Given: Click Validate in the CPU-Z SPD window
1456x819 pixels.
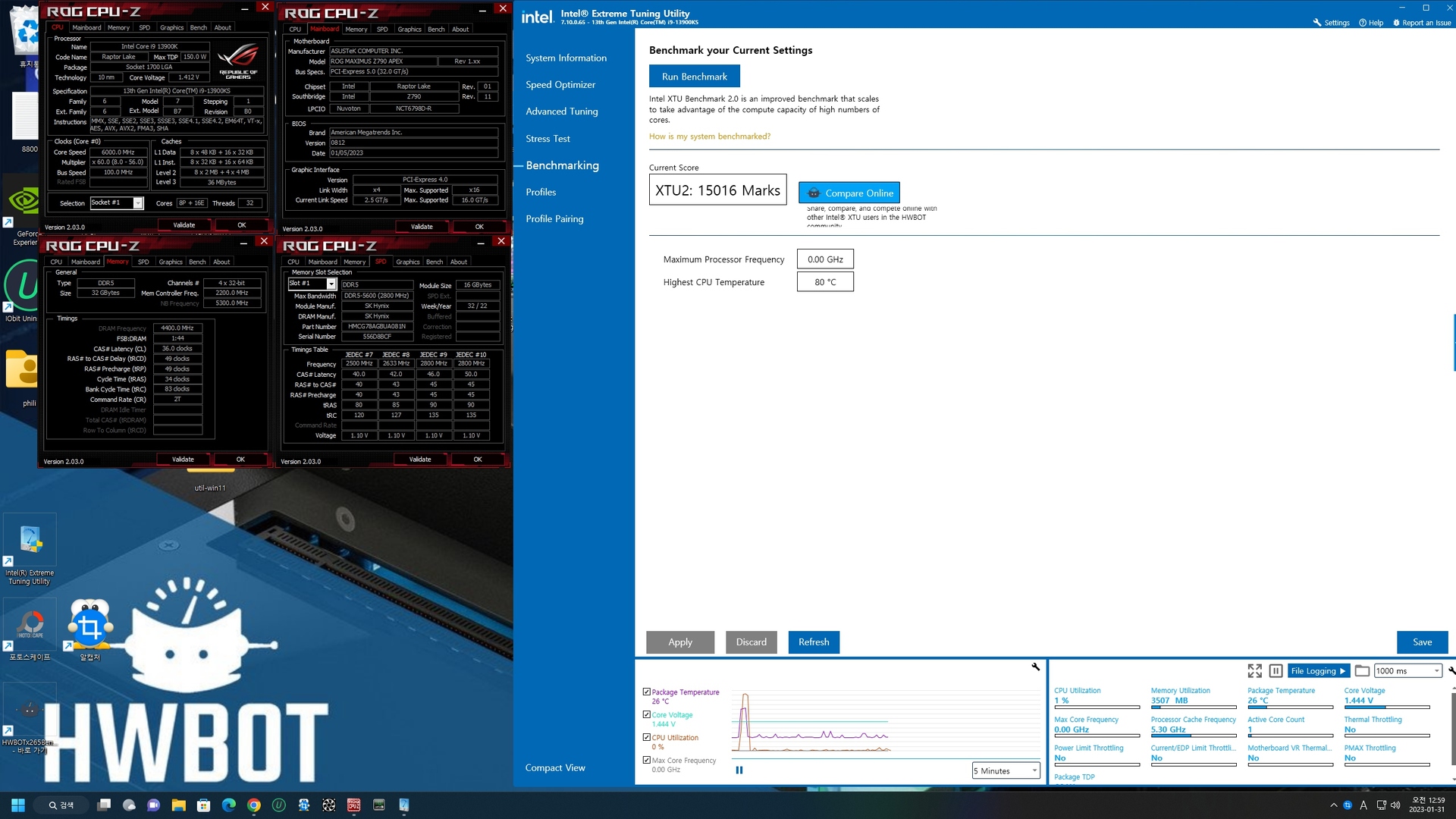Looking at the screenshot, I should (x=420, y=459).
